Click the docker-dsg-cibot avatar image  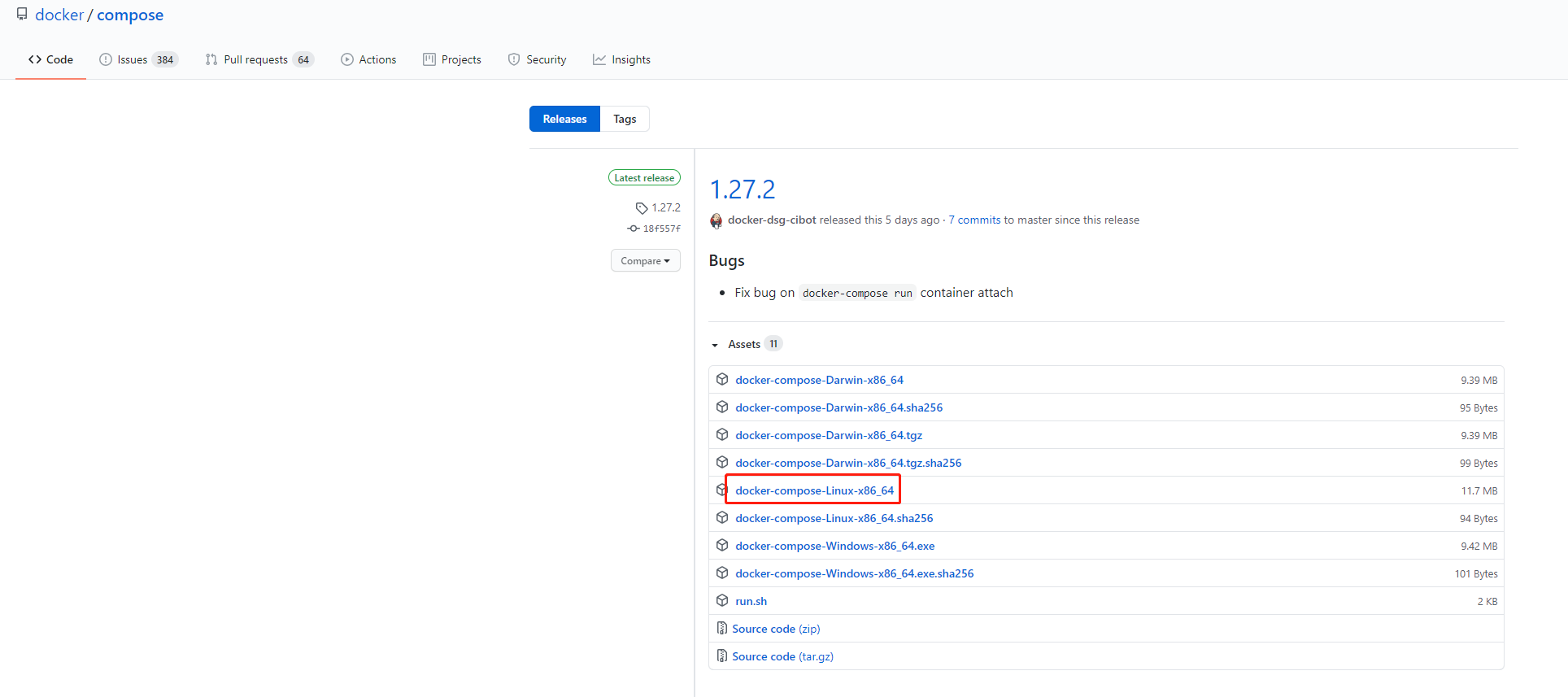click(x=716, y=220)
